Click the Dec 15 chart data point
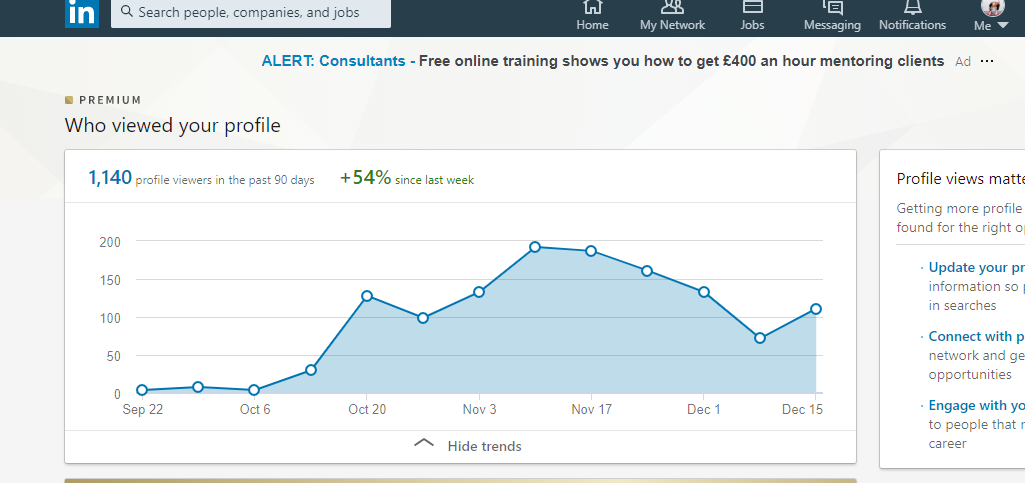This screenshot has width=1025, height=483. point(816,309)
